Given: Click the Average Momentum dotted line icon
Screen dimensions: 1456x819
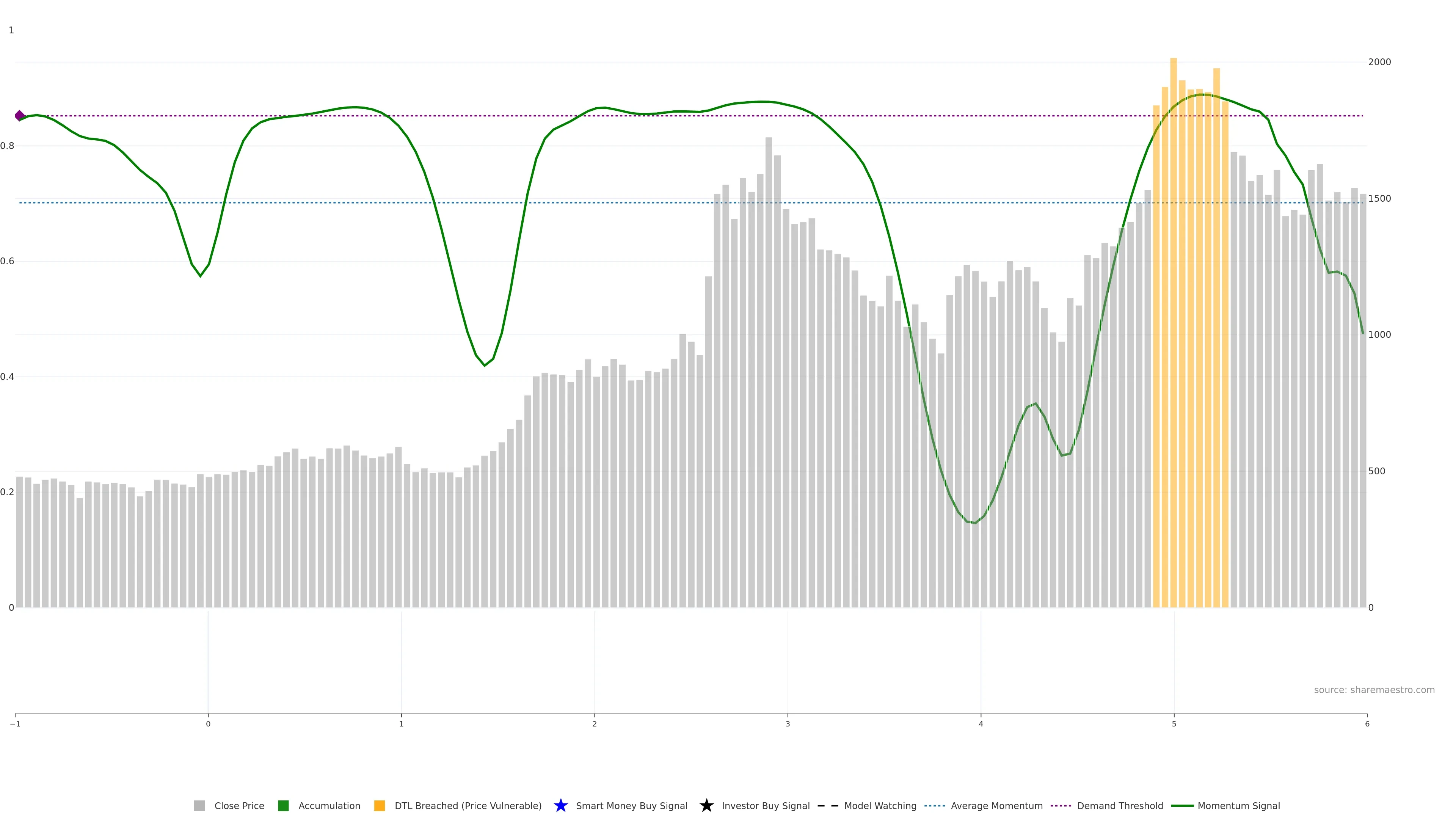Looking at the screenshot, I should click(x=934, y=805).
